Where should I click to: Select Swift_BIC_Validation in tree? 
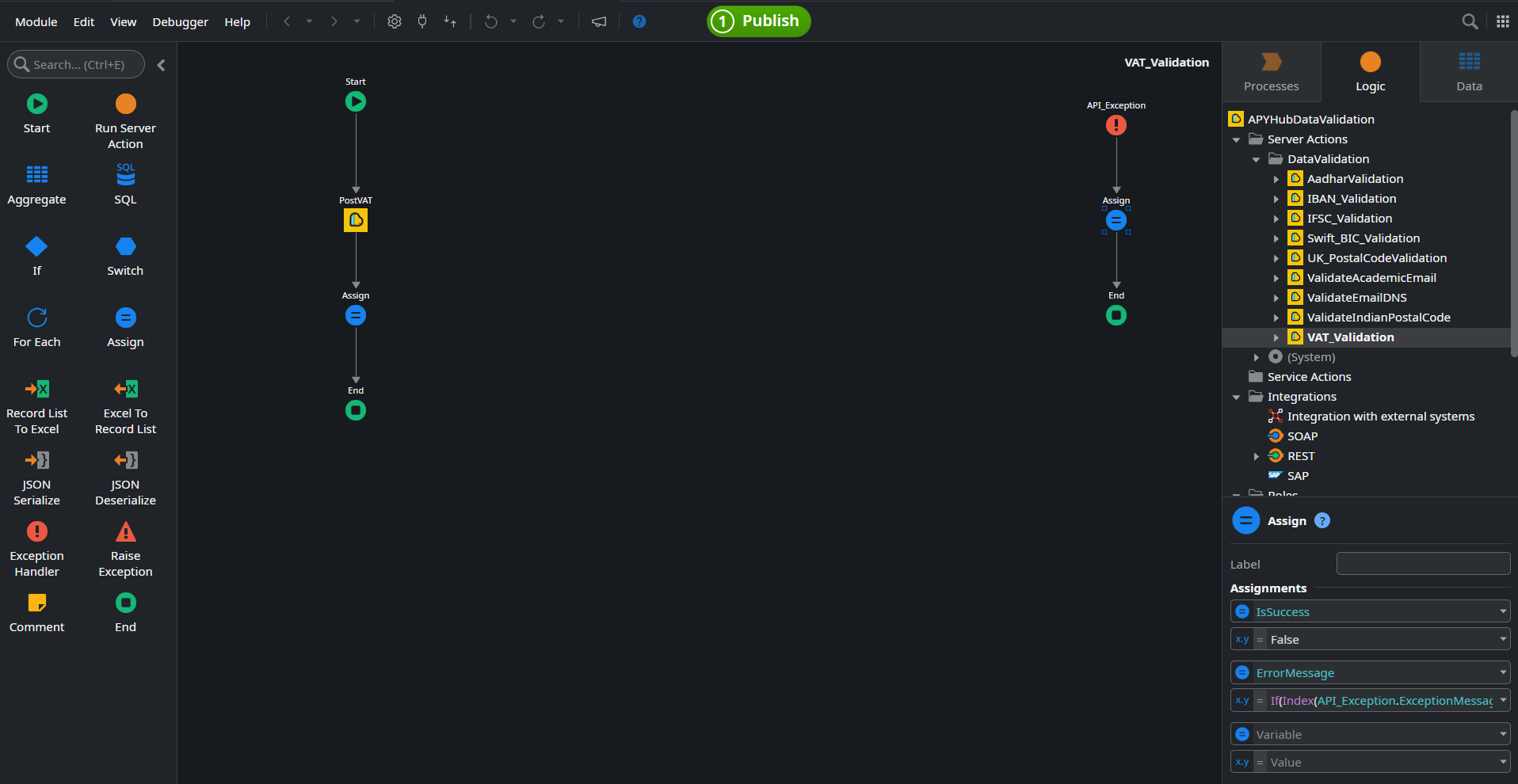click(1363, 238)
